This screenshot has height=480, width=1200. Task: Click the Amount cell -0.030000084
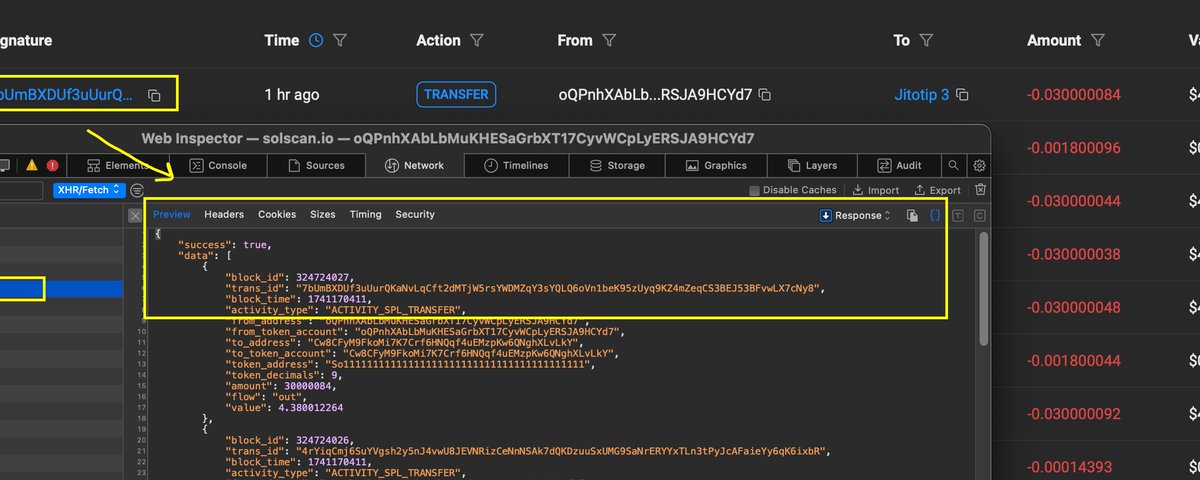pyautogui.click(x=1074, y=95)
